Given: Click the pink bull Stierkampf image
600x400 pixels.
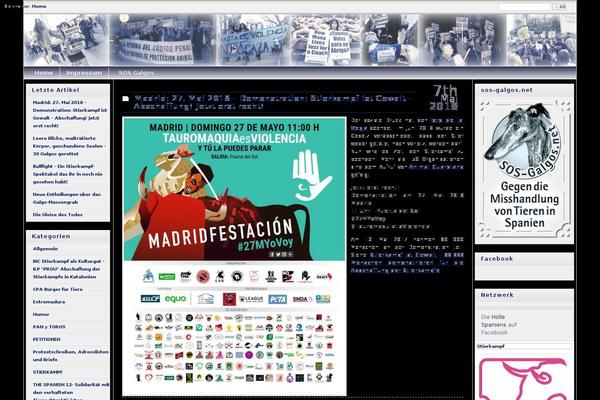Looking at the screenshot, I should [x=524, y=379].
